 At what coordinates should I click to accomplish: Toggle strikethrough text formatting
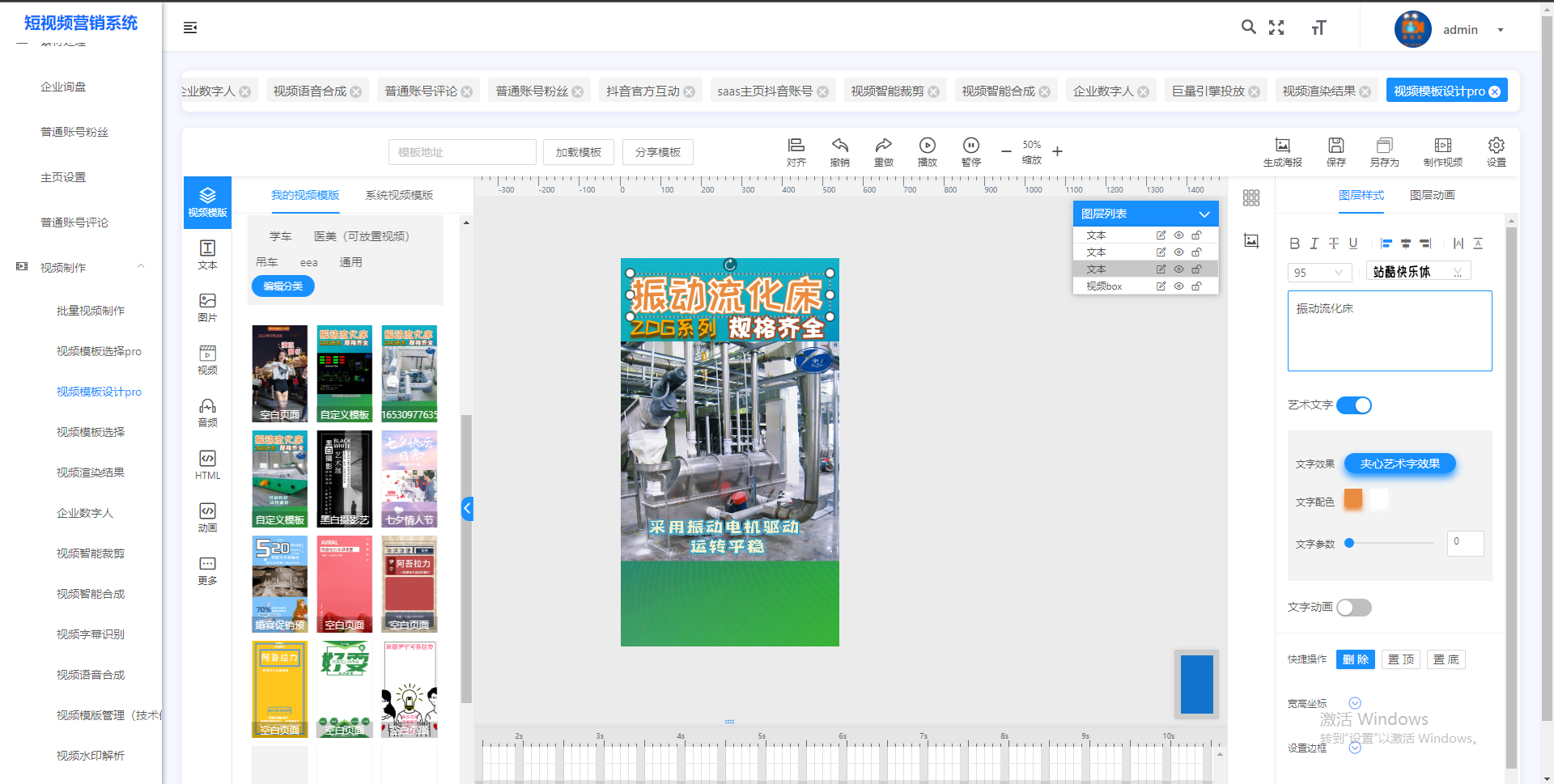[x=1333, y=244]
